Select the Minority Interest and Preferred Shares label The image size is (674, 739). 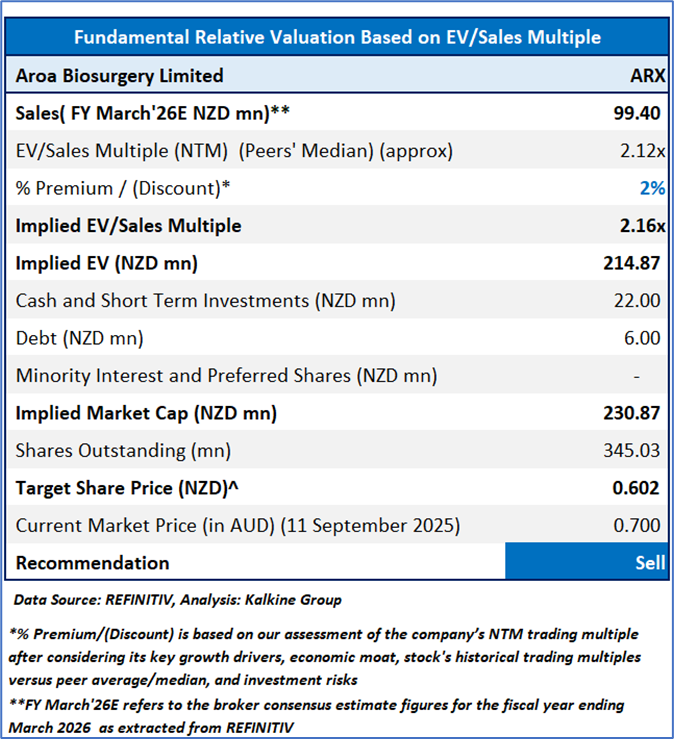pyautogui.click(x=226, y=376)
